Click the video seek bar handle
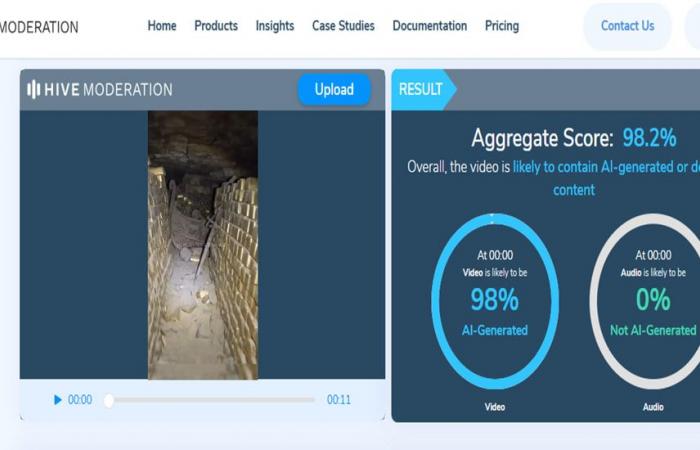This screenshot has height=450, width=700. coord(109,400)
